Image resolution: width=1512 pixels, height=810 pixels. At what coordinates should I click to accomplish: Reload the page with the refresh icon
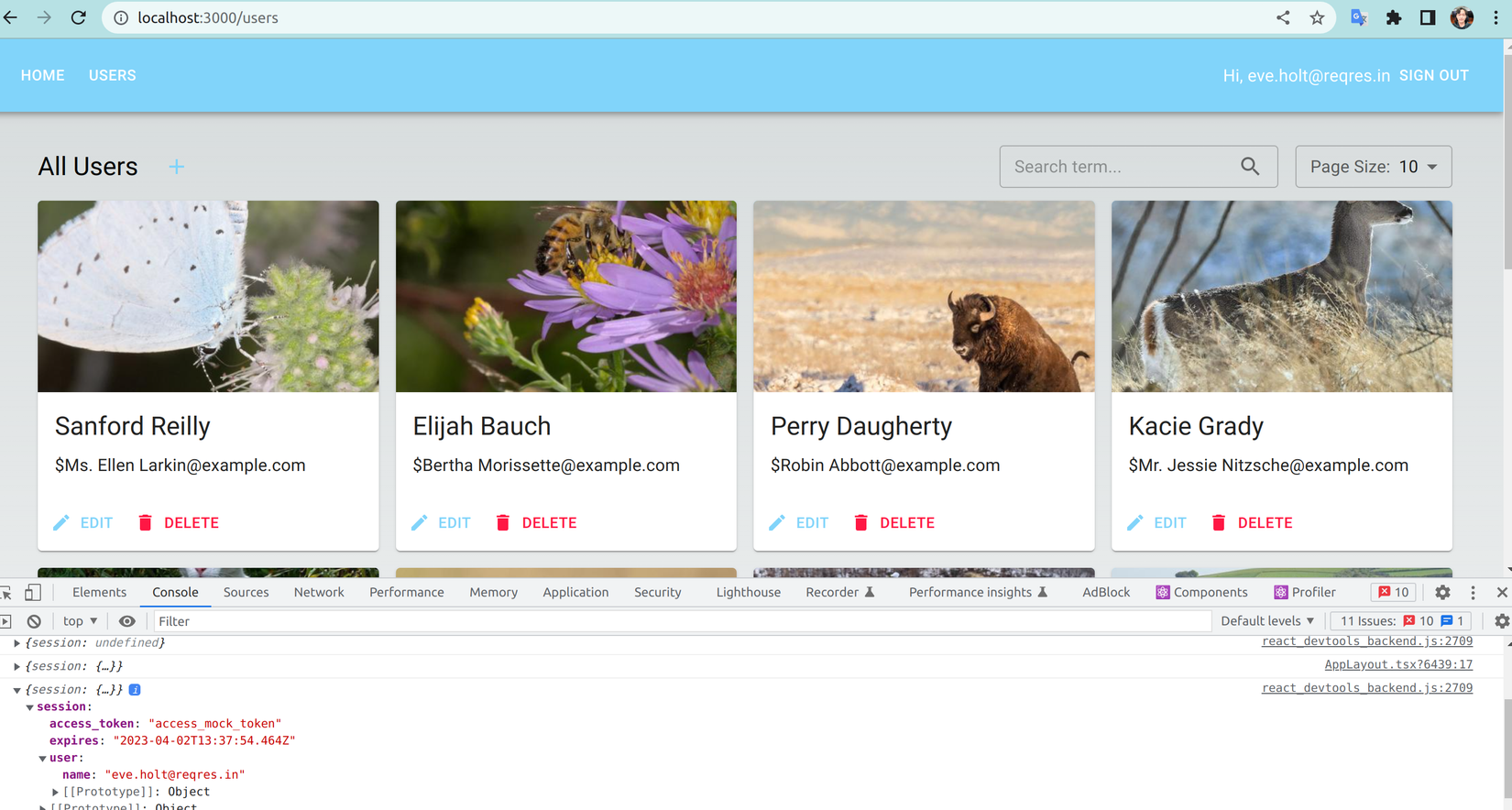tap(79, 17)
